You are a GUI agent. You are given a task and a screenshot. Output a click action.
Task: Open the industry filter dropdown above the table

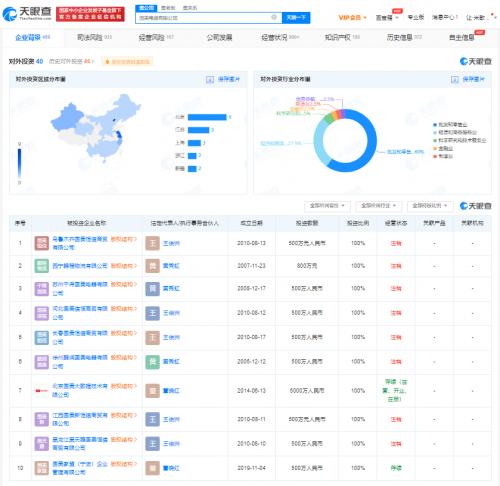click(x=379, y=206)
